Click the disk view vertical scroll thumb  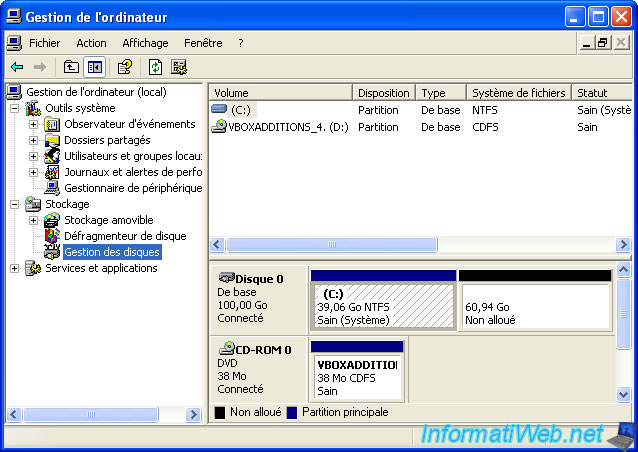click(x=623, y=313)
